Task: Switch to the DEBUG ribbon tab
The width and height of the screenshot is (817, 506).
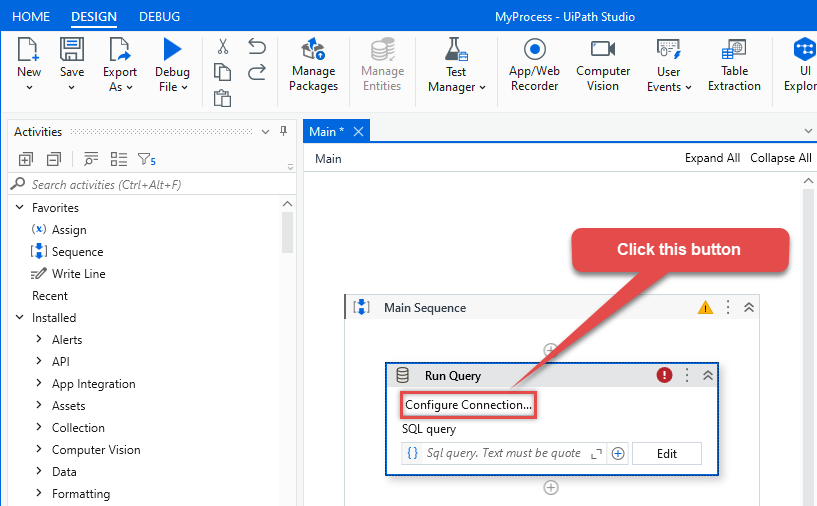Action: 159,17
